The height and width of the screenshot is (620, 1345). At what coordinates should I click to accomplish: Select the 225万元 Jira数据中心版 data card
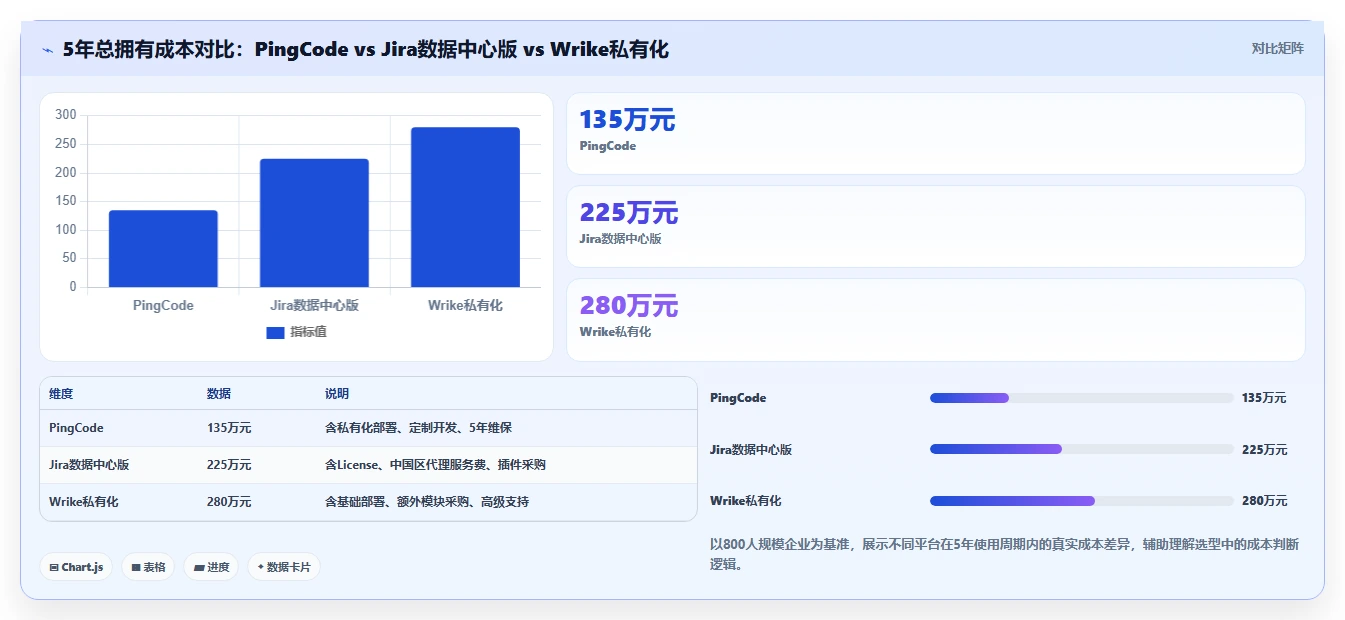click(x=935, y=227)
